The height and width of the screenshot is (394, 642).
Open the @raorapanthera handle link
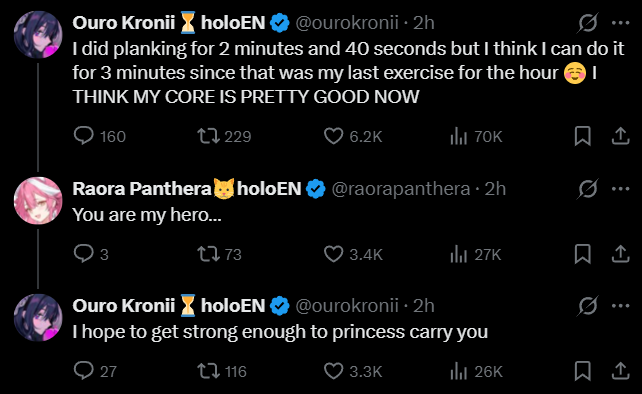[x=400, y=189]
